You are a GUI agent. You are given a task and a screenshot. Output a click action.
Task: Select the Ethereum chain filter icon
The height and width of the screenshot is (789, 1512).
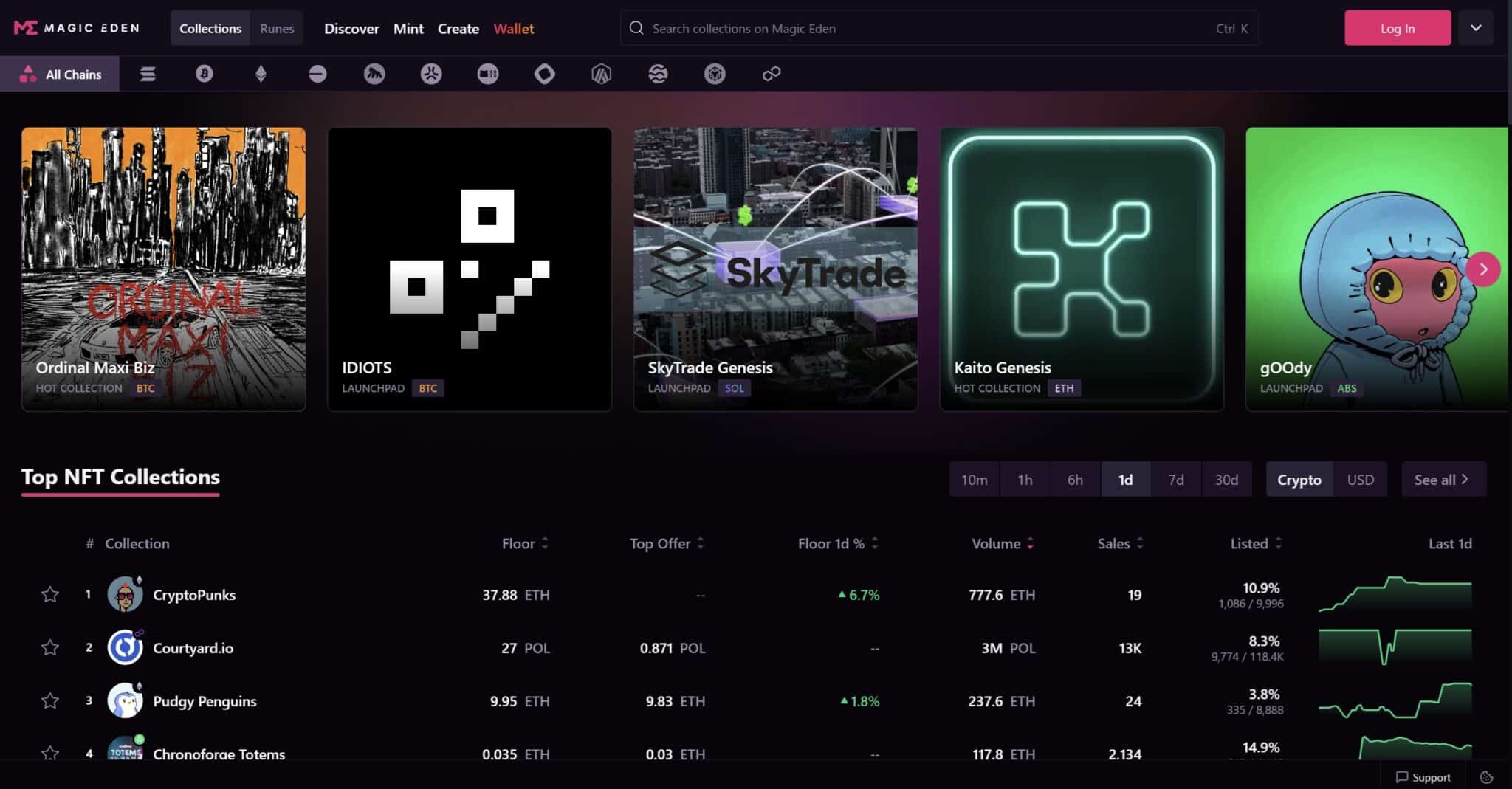point(261,74)
